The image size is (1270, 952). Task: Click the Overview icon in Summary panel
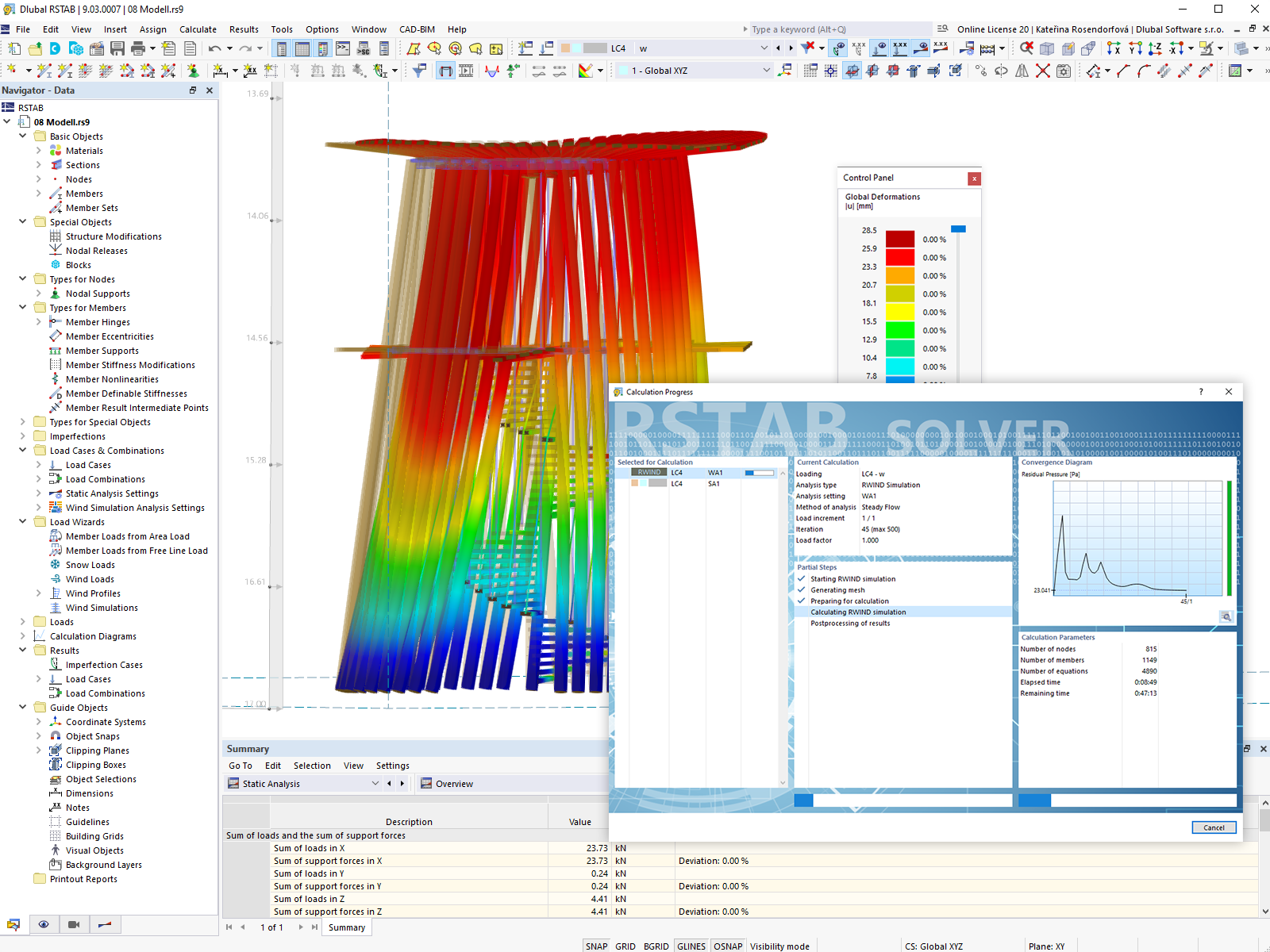[426, 783]
